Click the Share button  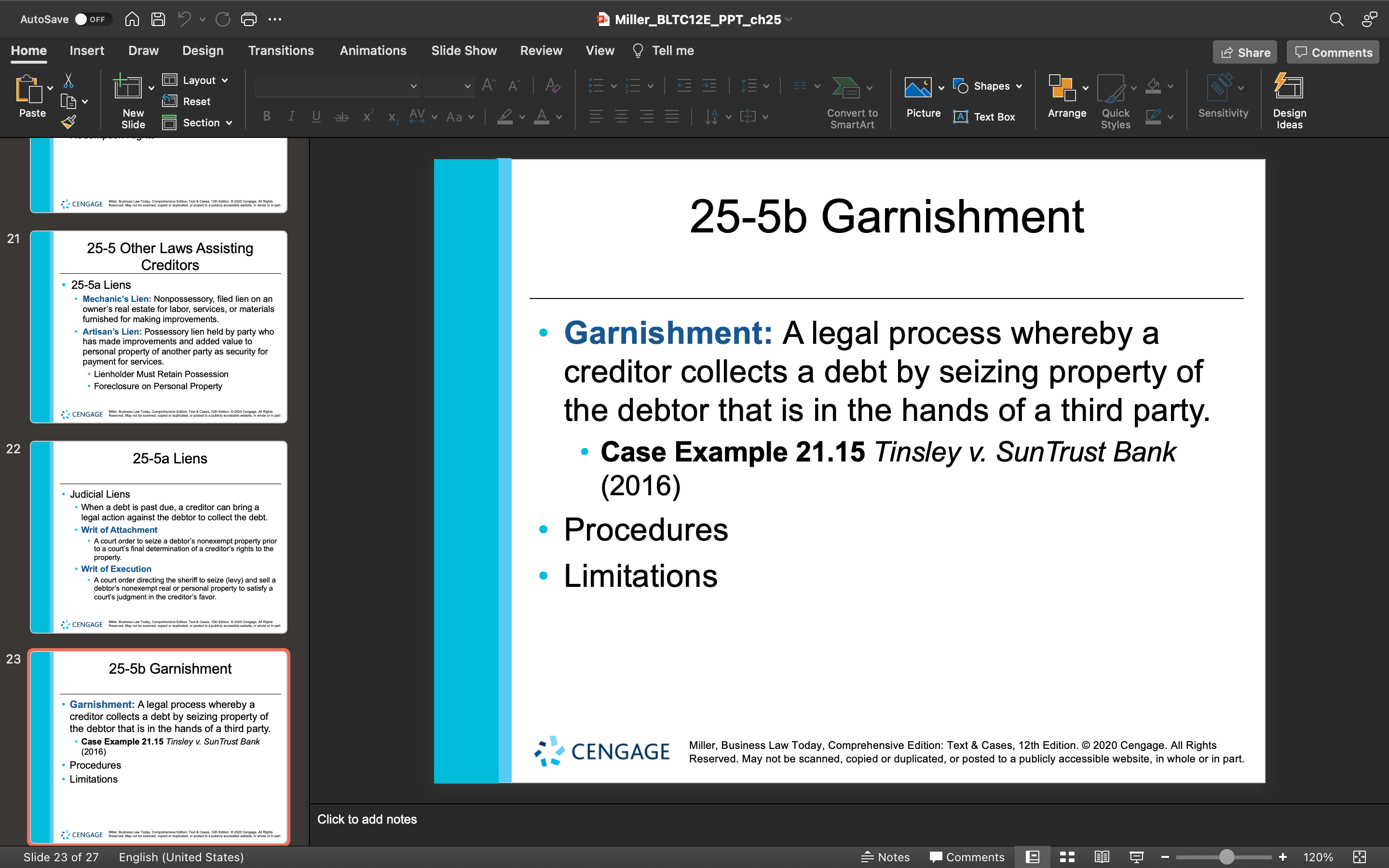pyautogui.click(x=1244, y=52)
